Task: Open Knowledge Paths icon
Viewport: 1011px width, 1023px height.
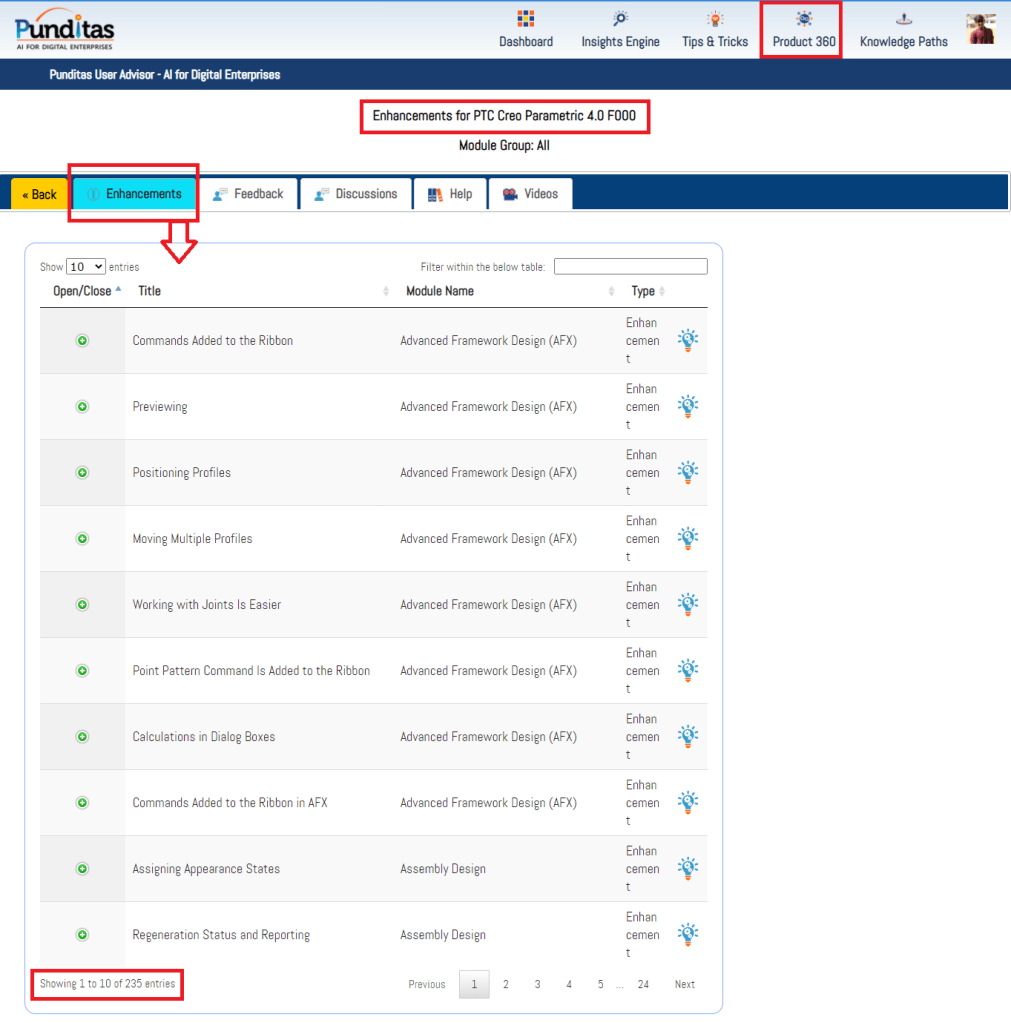Action: [x=903, y=20]
